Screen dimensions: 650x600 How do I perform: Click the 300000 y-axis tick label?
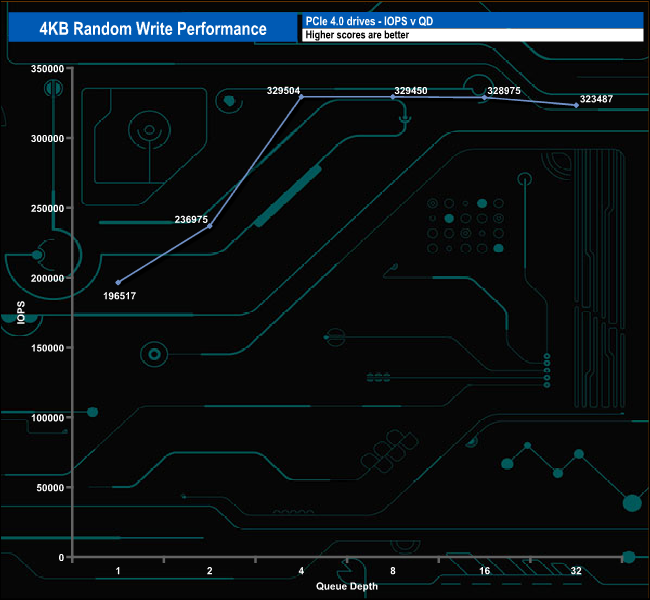(48, 138)
